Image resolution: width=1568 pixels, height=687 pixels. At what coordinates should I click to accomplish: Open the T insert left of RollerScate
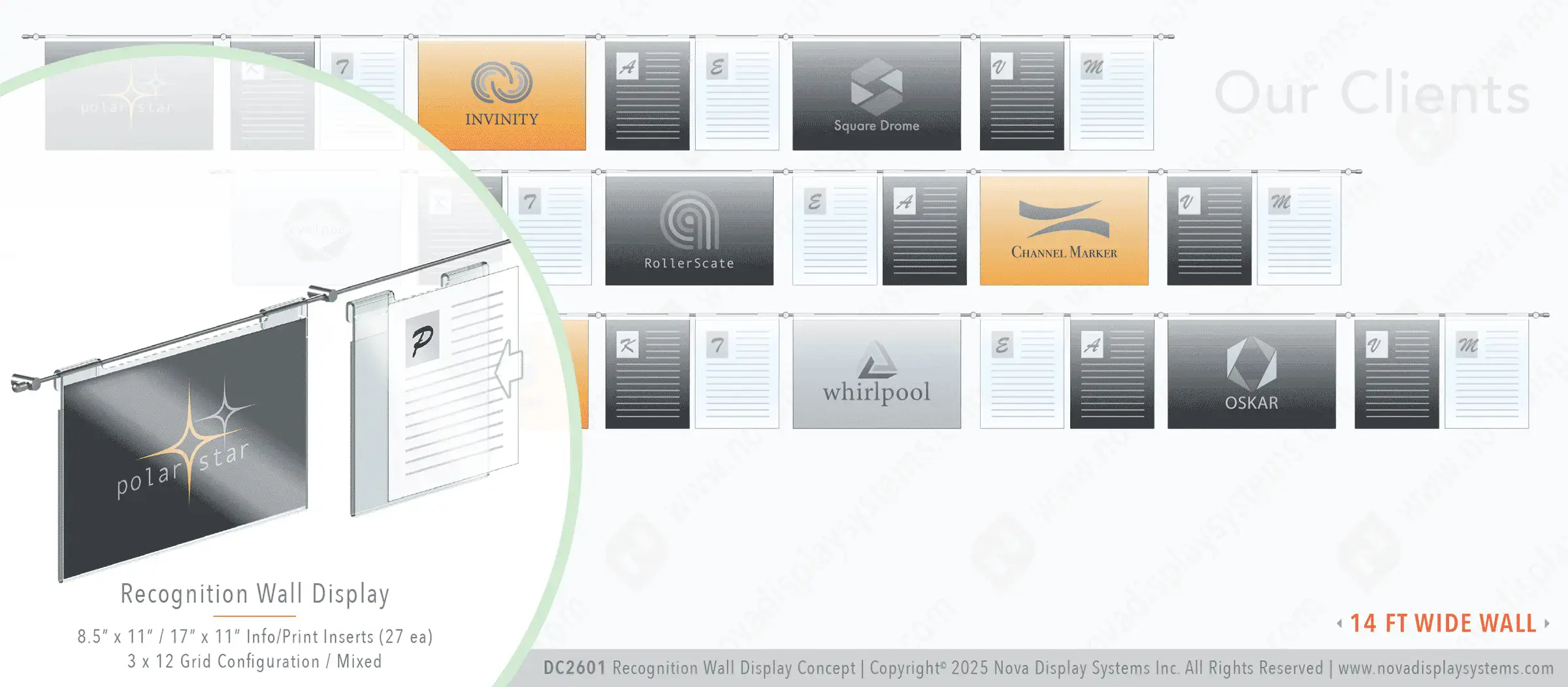550,231
